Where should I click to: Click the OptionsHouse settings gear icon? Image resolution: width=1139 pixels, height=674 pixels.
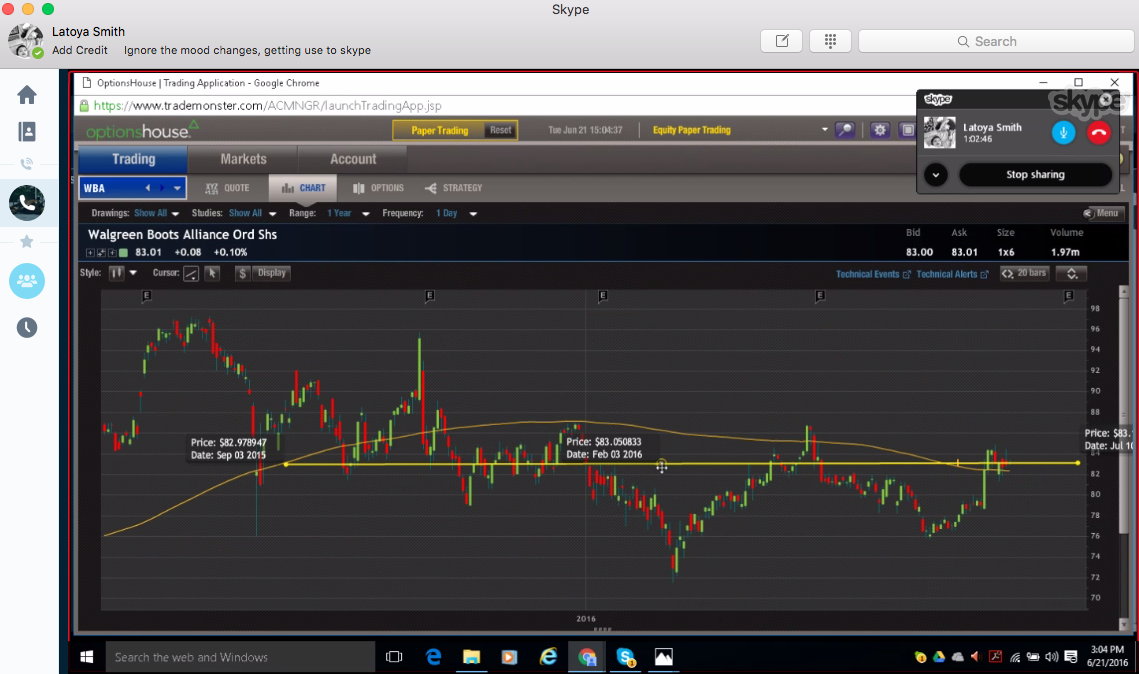pyautogui.click(x=879, y=130)
